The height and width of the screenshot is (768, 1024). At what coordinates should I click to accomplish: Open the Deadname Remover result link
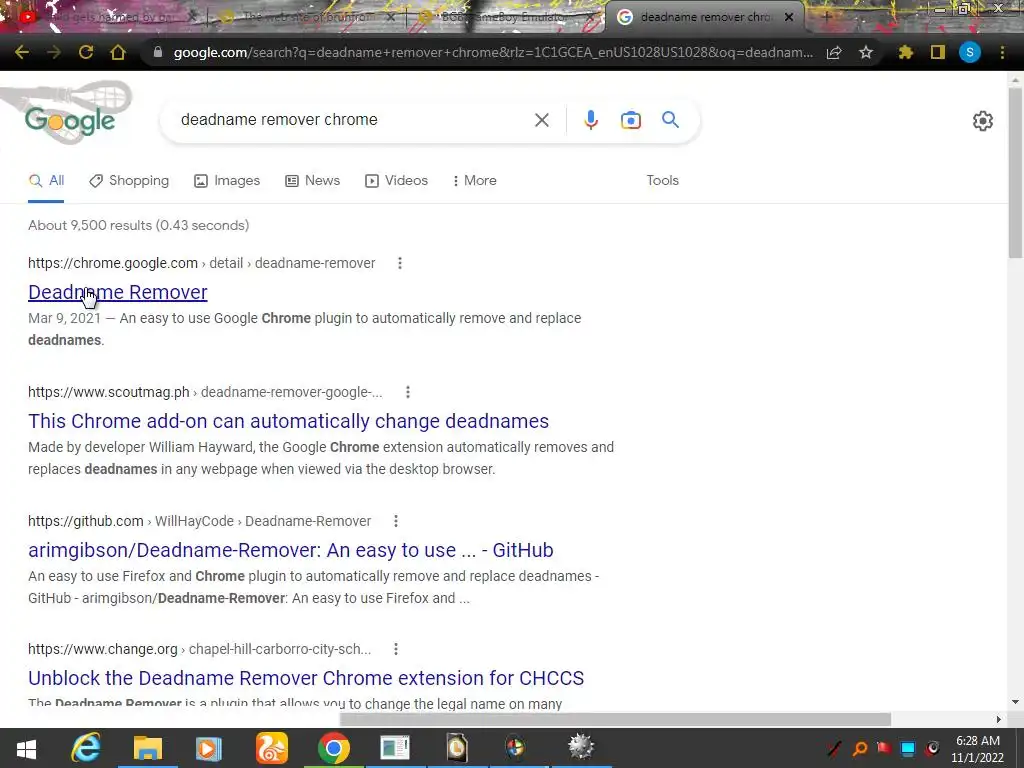118,292
